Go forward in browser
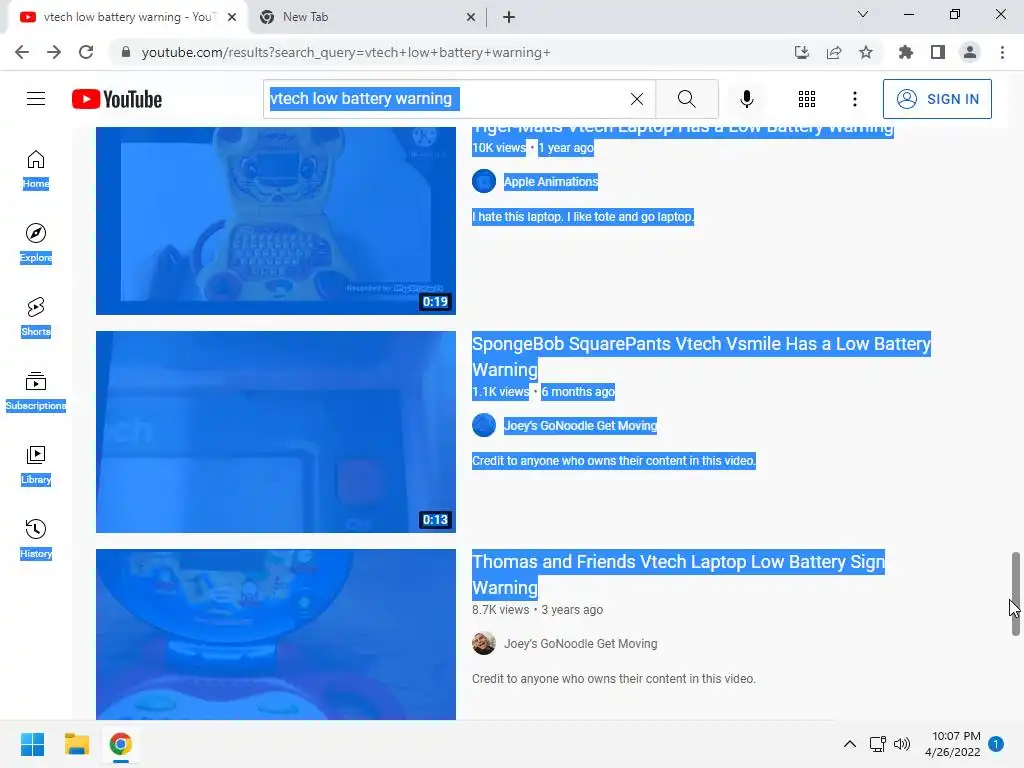The height and width of the screenshot is (768, 1024). (x=54, y=52)
